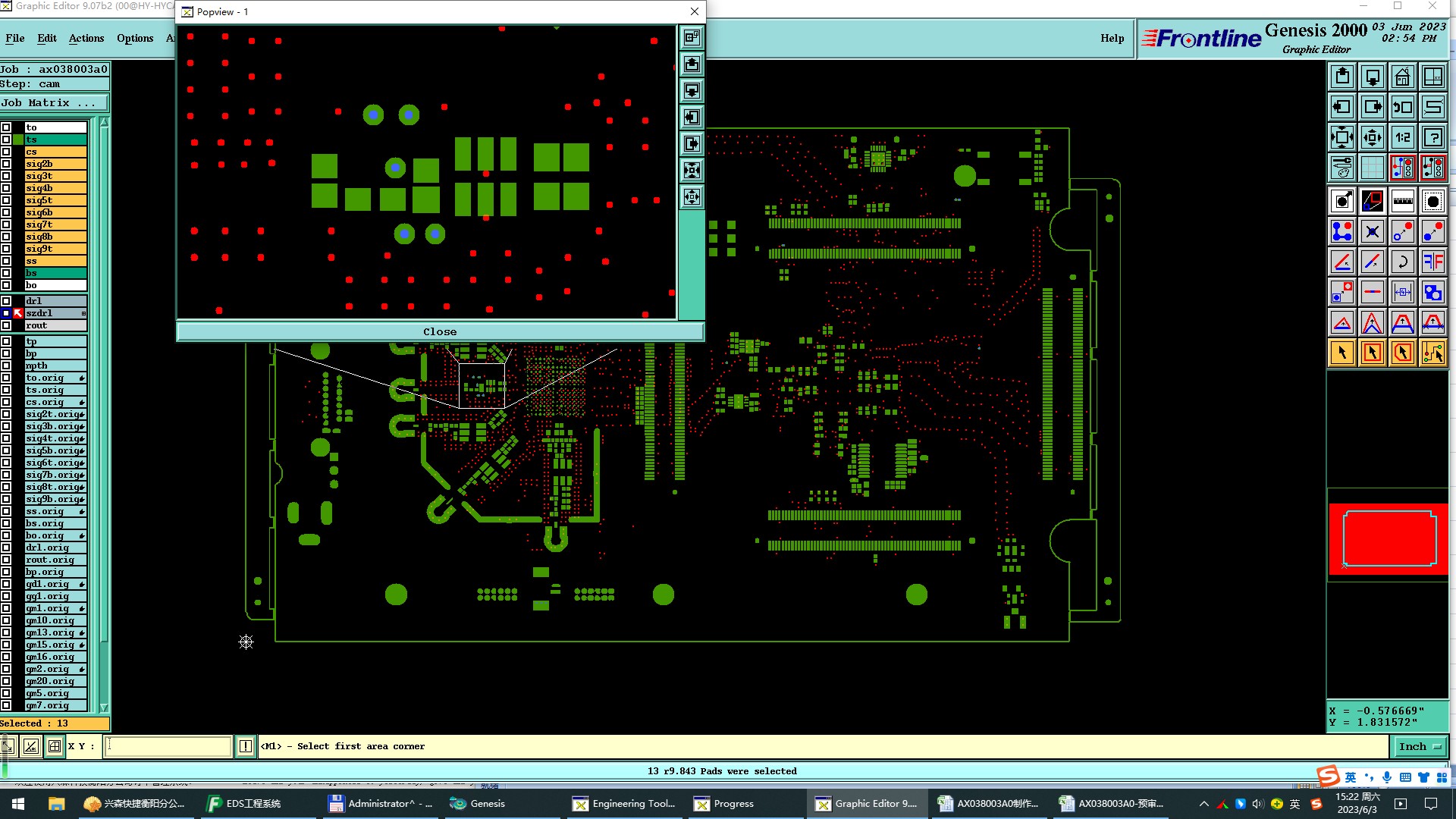Select the rotate arrow edit tool

pos(1402,262)
